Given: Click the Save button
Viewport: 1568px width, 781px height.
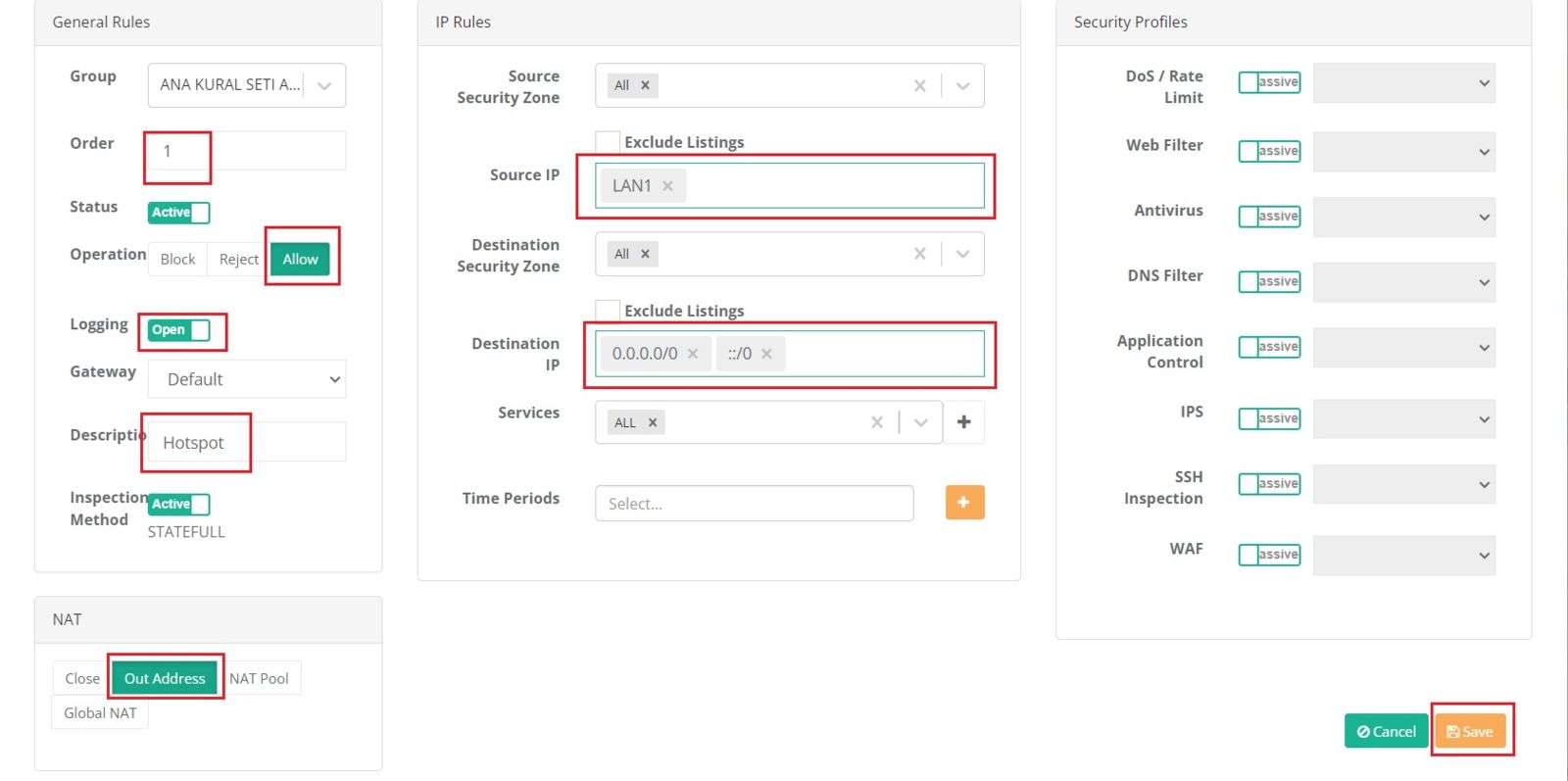Looking at the screenshot, I should (x=1469, y=732).
